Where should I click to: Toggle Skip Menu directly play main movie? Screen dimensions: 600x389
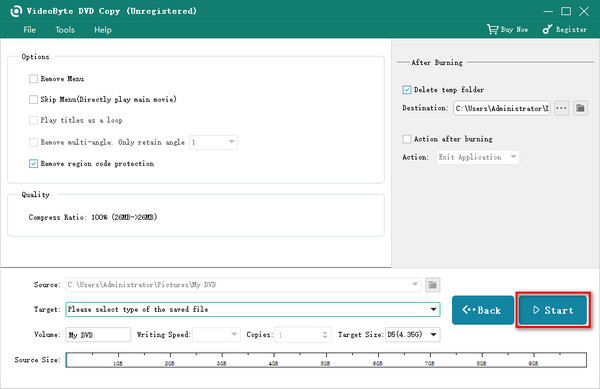(x=33, y=99)
